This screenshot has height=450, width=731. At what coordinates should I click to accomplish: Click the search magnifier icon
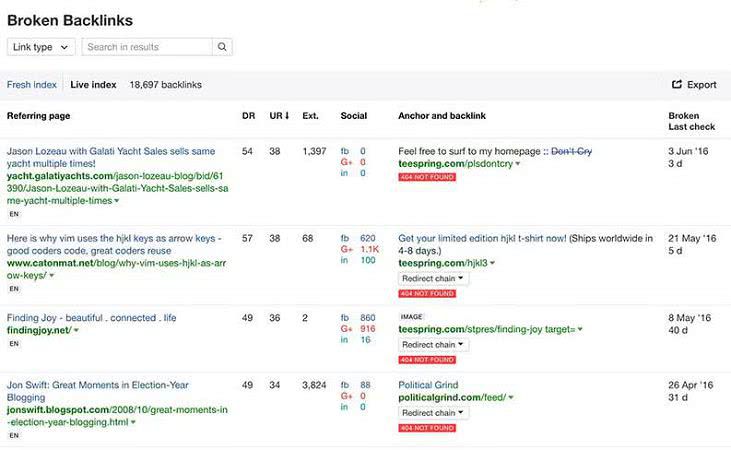224,47
